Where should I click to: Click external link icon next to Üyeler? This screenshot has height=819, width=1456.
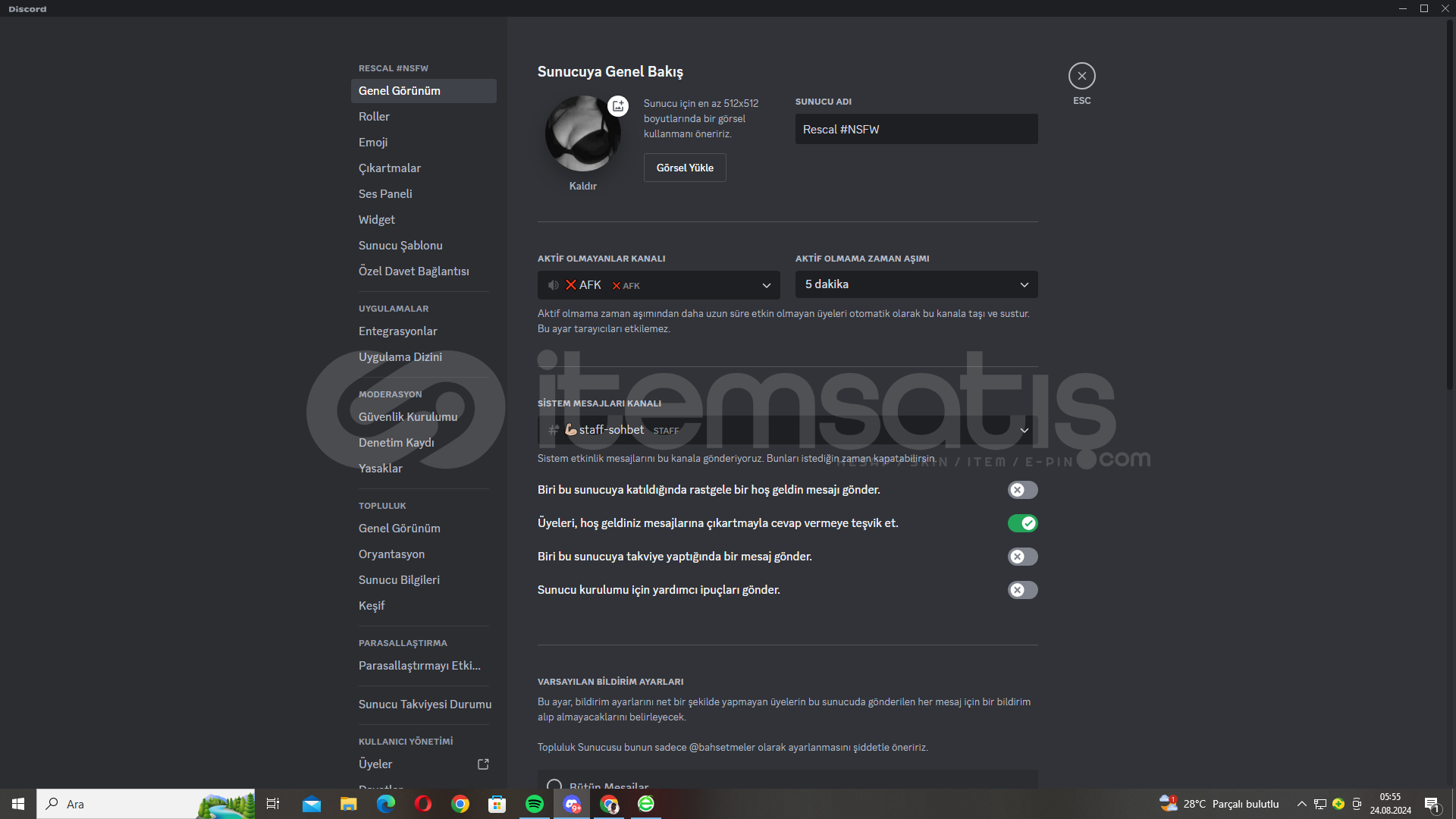483,764
